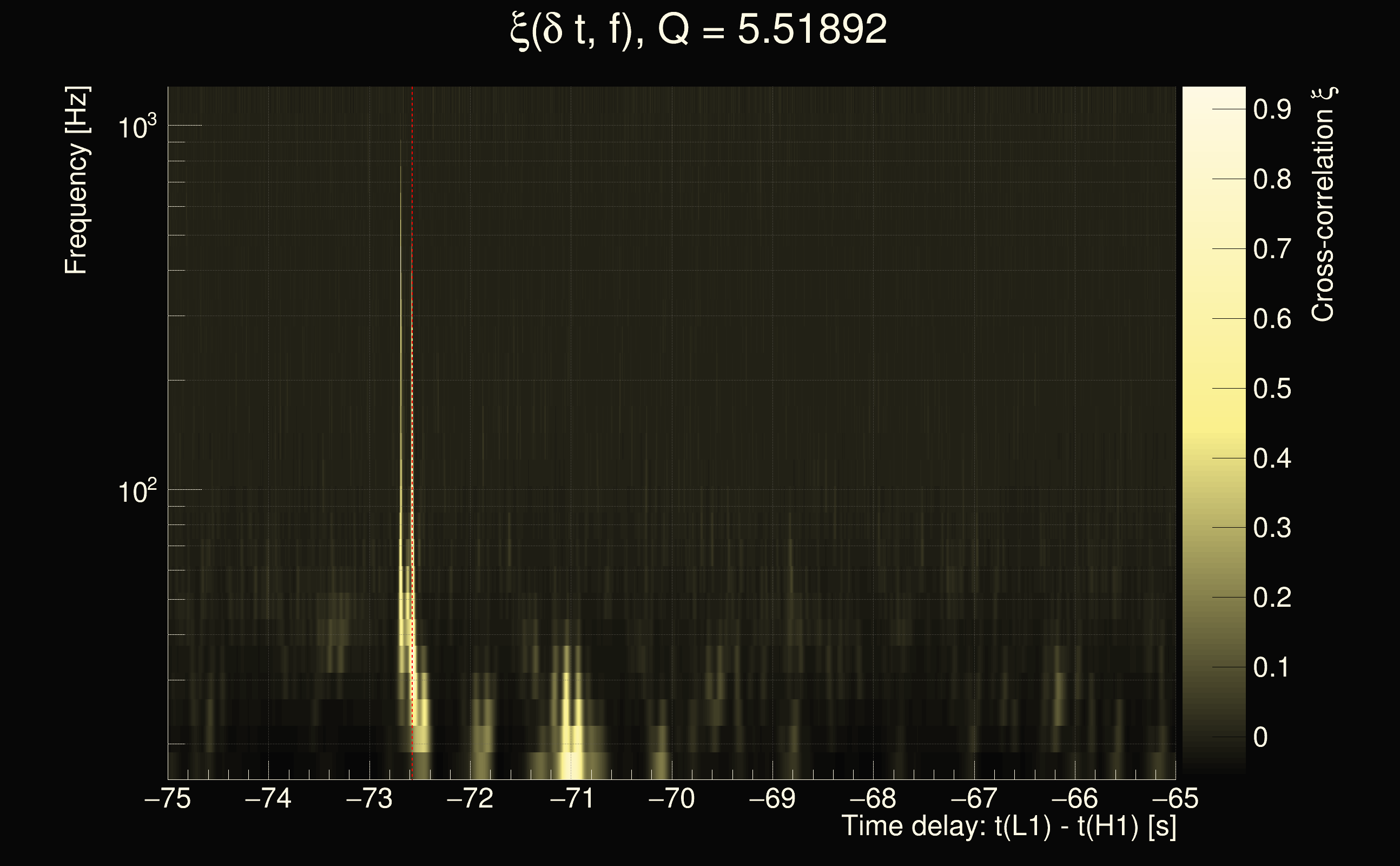Click the 0.9 tick on the colorbar
This screenshot has height=866, width=1400.
pos(1272,109)
